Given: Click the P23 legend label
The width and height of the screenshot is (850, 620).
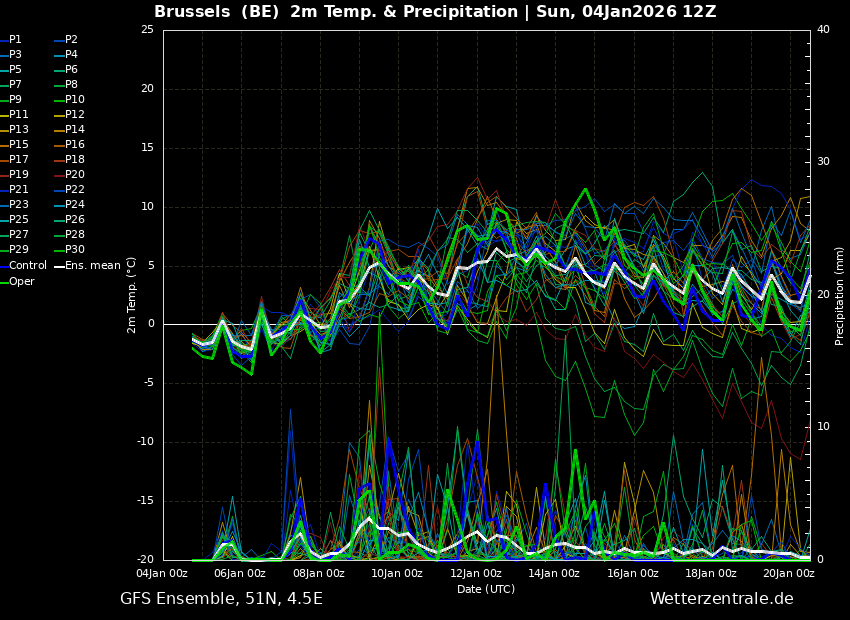Looking at the screenshot, I should point(18,204).
